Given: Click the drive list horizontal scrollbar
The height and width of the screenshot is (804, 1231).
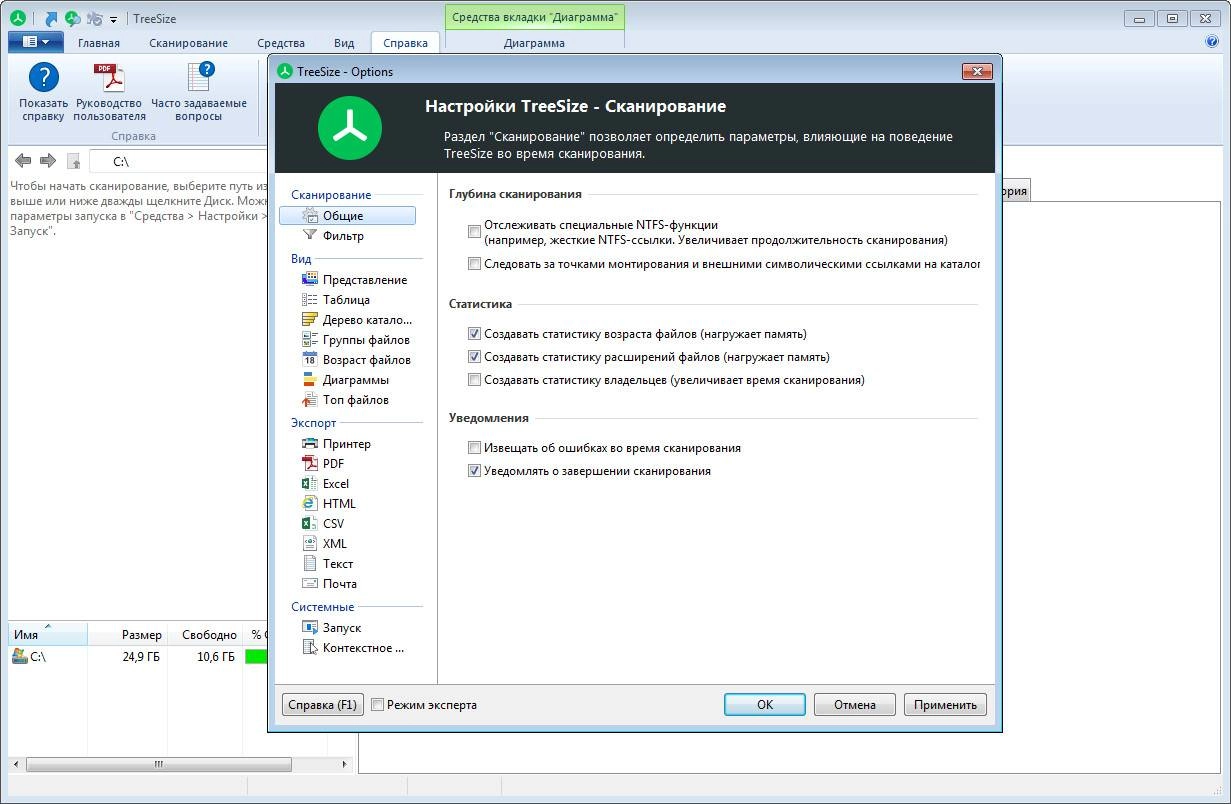Looking at the screenshot, I should [x=158, y=764].
